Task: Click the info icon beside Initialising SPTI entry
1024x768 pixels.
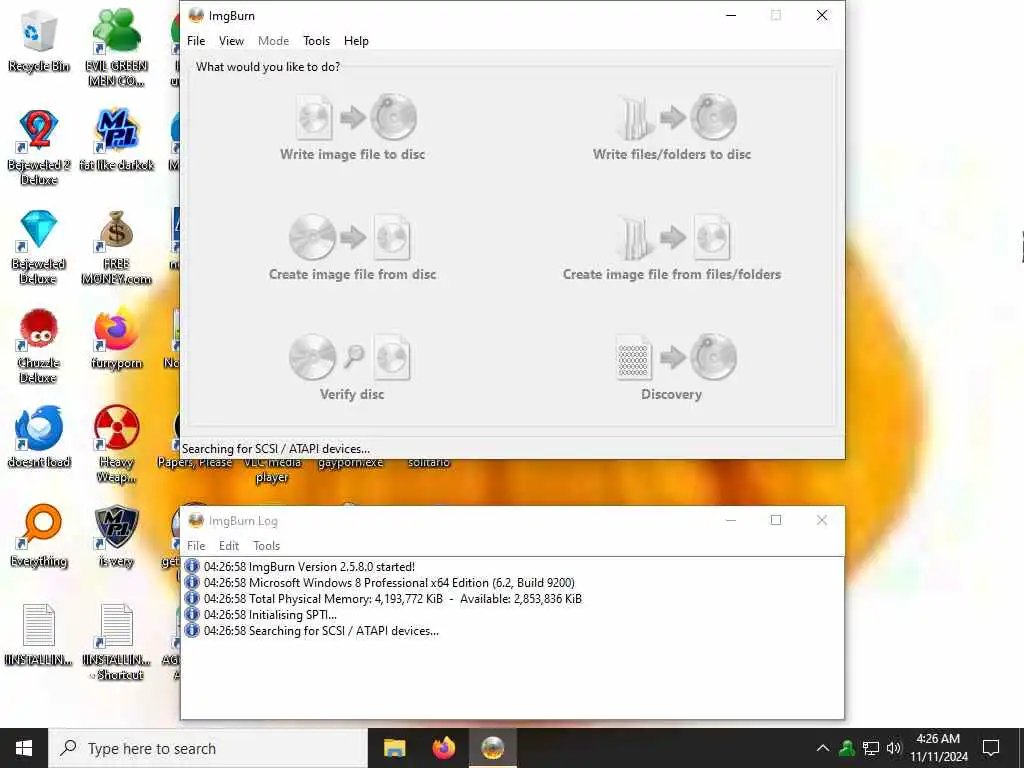Action: (x=192, y=615)
